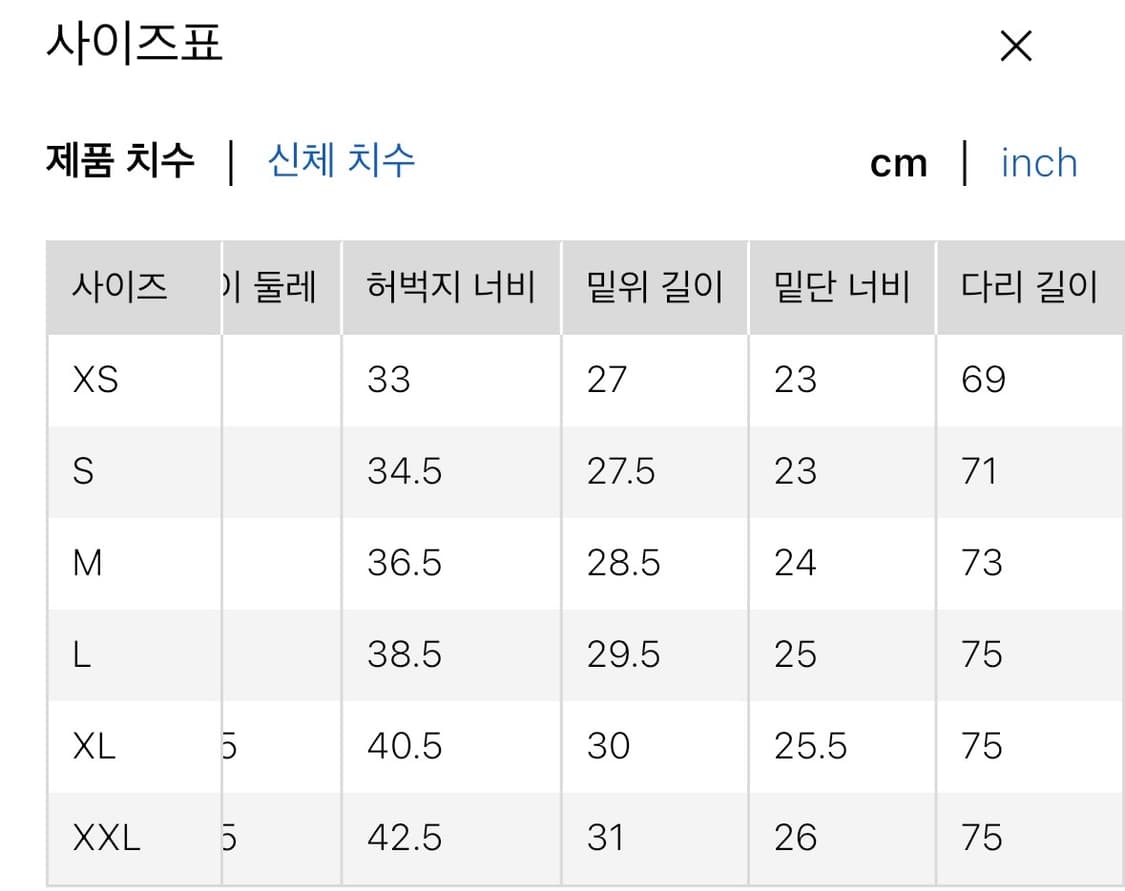Select the 제품 치수 tab
The height and width of the screenshot is (891, 1125).
[120, 160]
